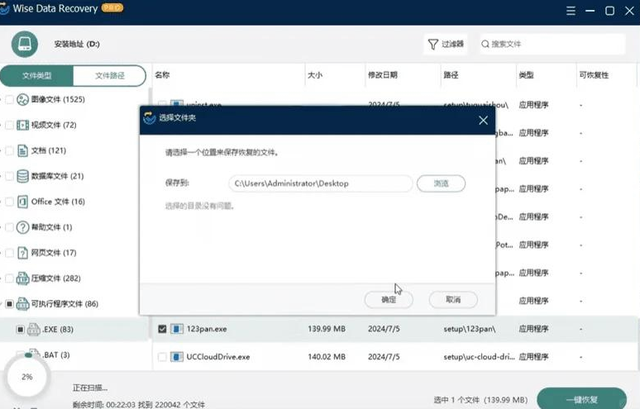This screenshot has height=409, width=640.
Task: Click the 123pan.exe file icon
Action: pyautogui.click(x=177, y=329)
